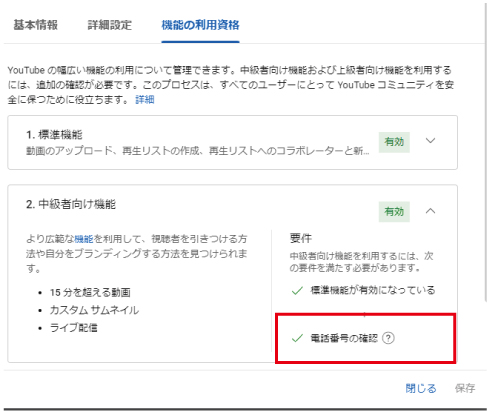The height and width of the screenshot is (411, 488).
Task: Click green checkmark next to 電話番号の確認
Action: tap(297, 338)
